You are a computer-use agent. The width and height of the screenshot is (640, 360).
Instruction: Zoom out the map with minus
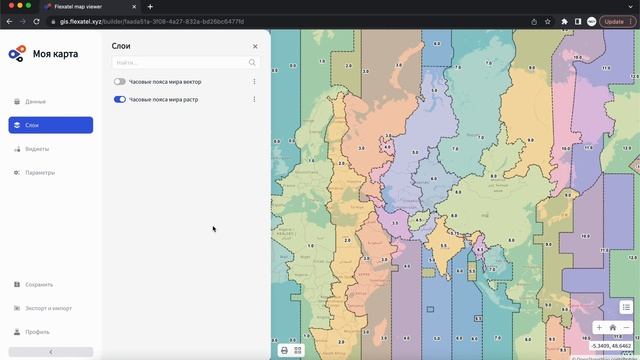[x=626, y=327]
